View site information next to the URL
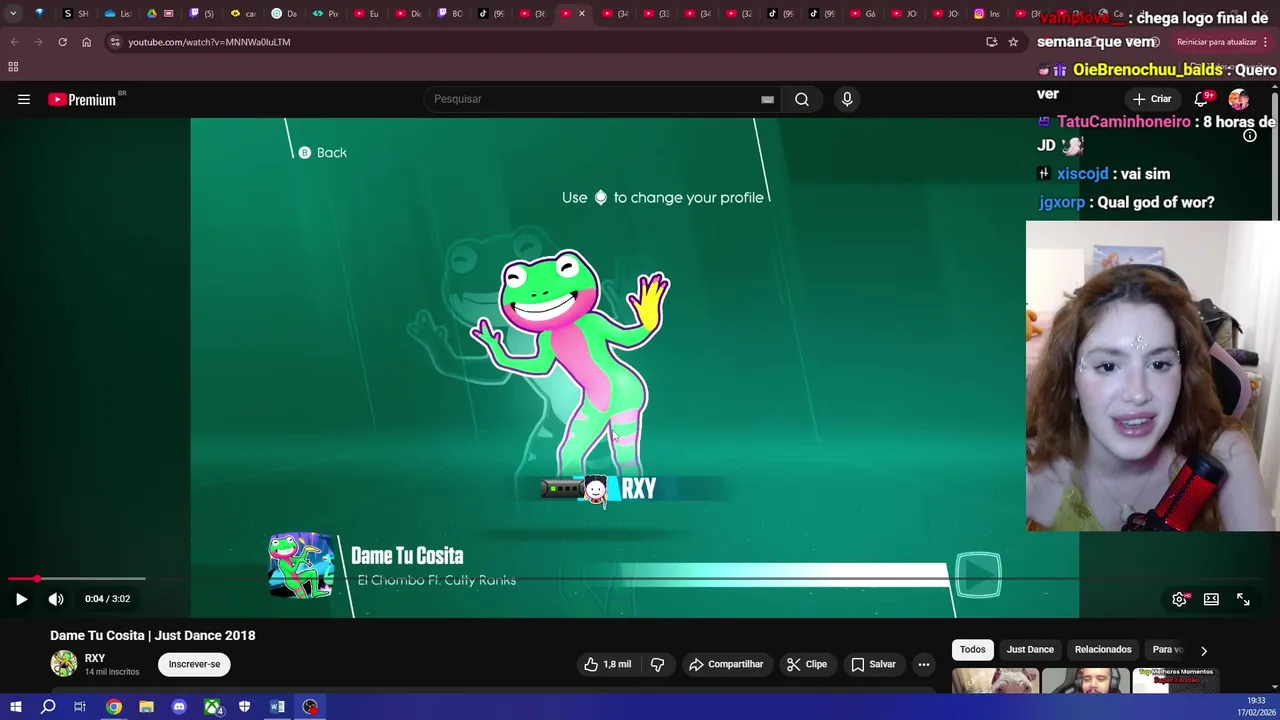Screen dimensions: 1280x720 [115, 42]
